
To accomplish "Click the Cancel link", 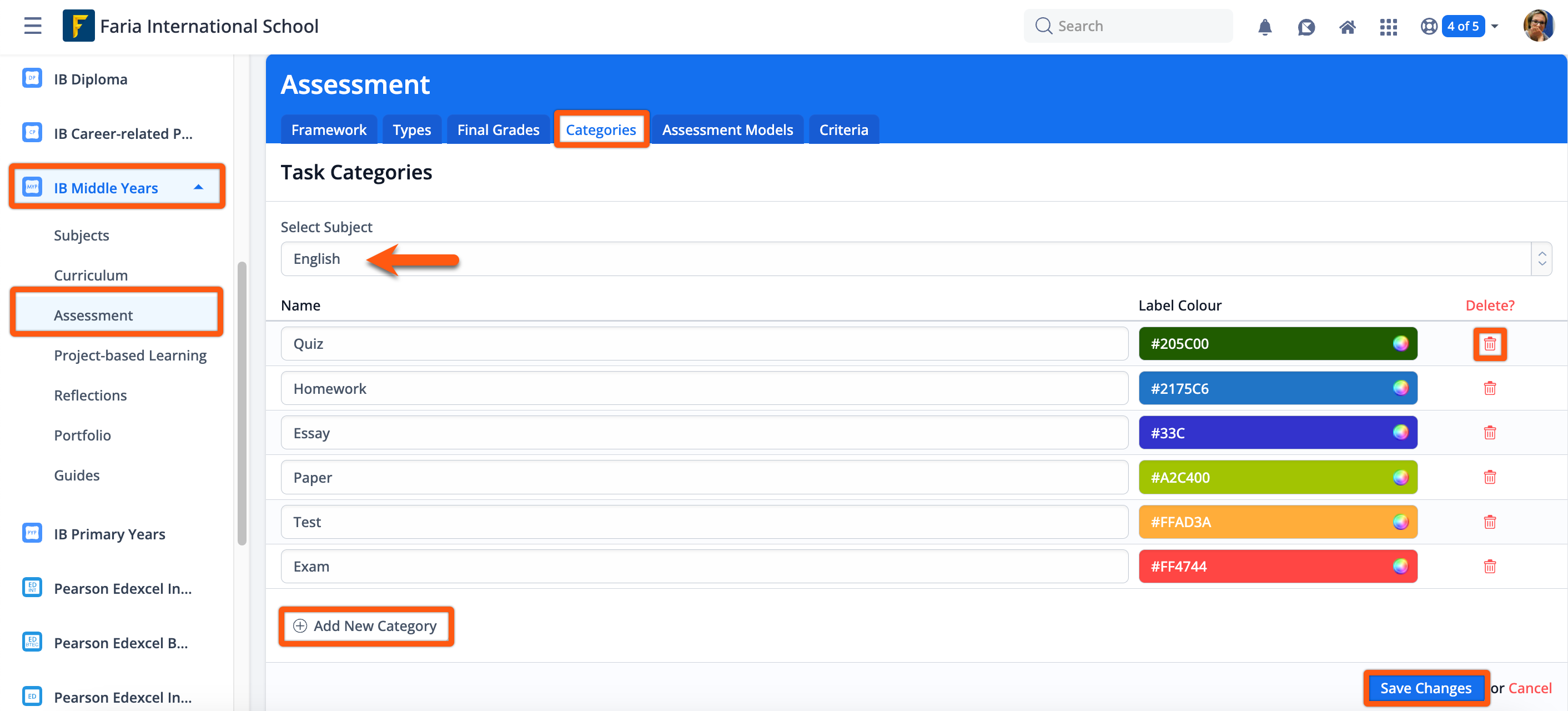I will (x=1530, y=688).
